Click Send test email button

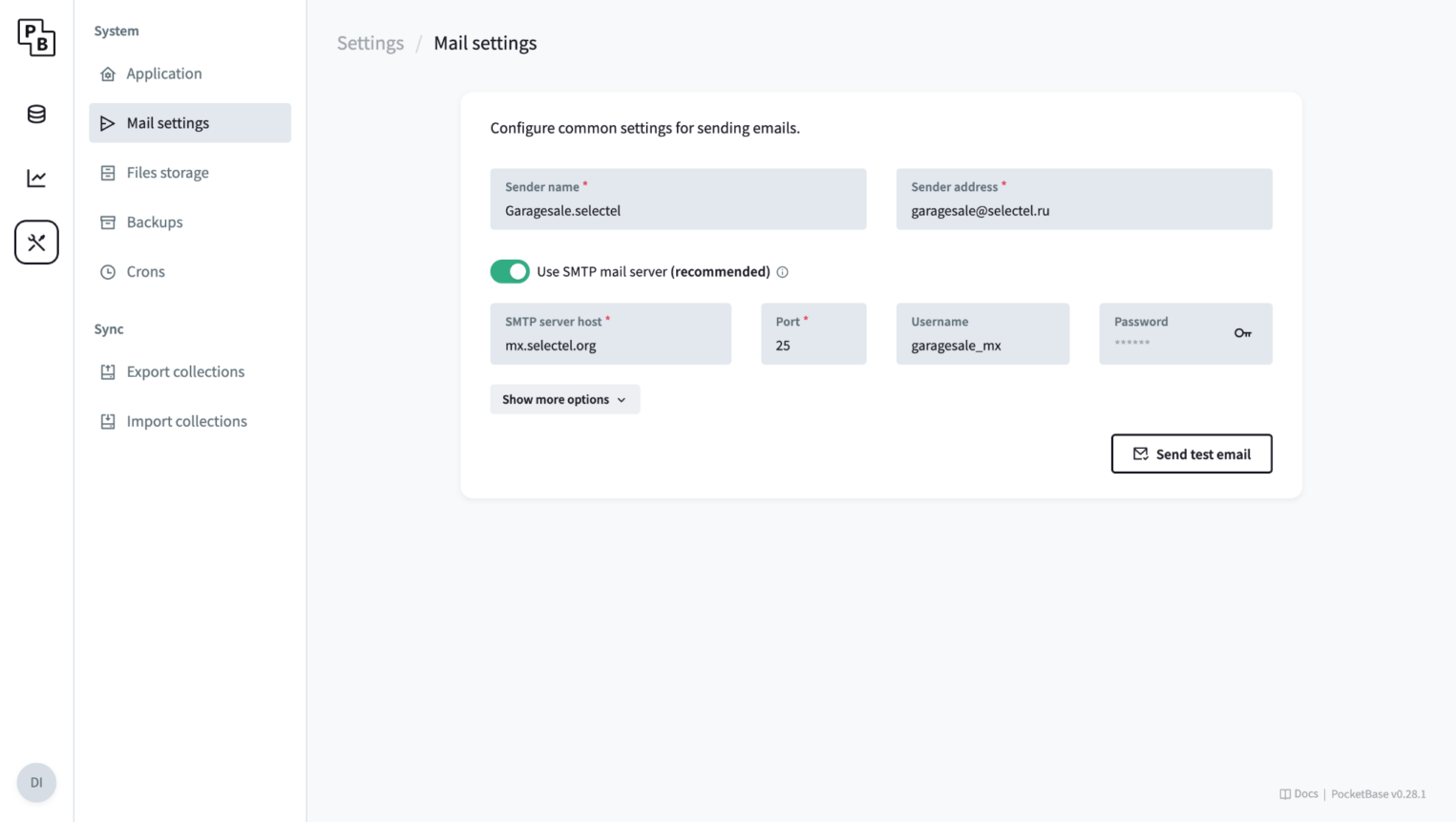coord(1192,453)
